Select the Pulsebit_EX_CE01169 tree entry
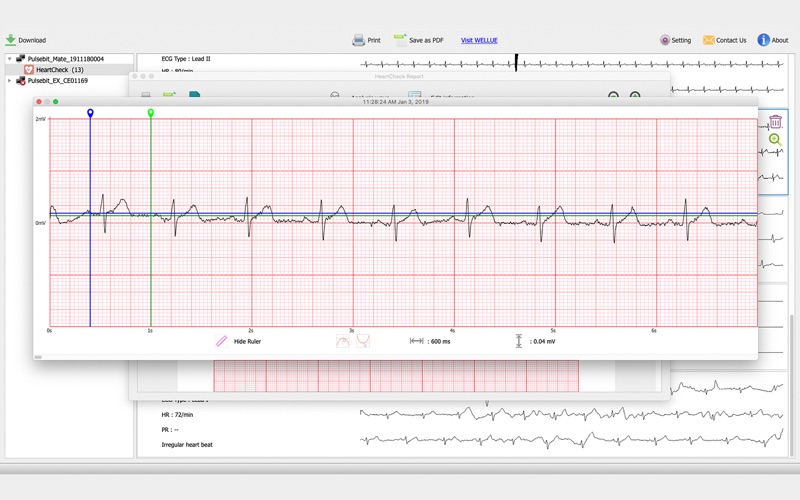 [58, 81]
